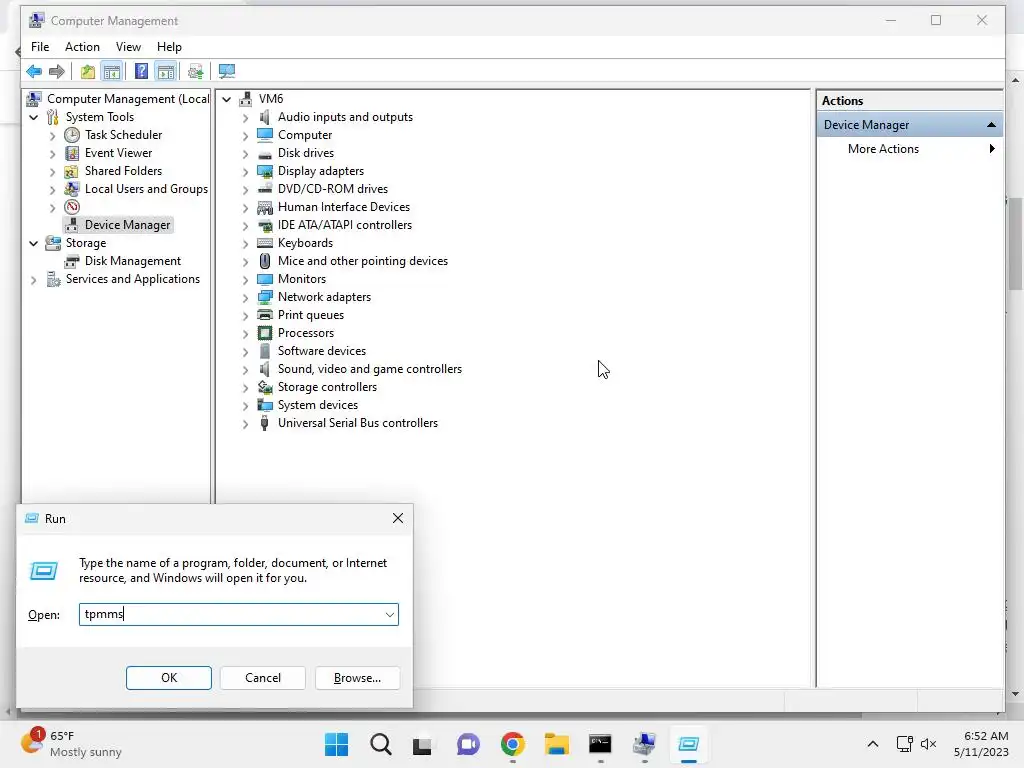Click the Disk drives device icon

[x=264, y=153]
